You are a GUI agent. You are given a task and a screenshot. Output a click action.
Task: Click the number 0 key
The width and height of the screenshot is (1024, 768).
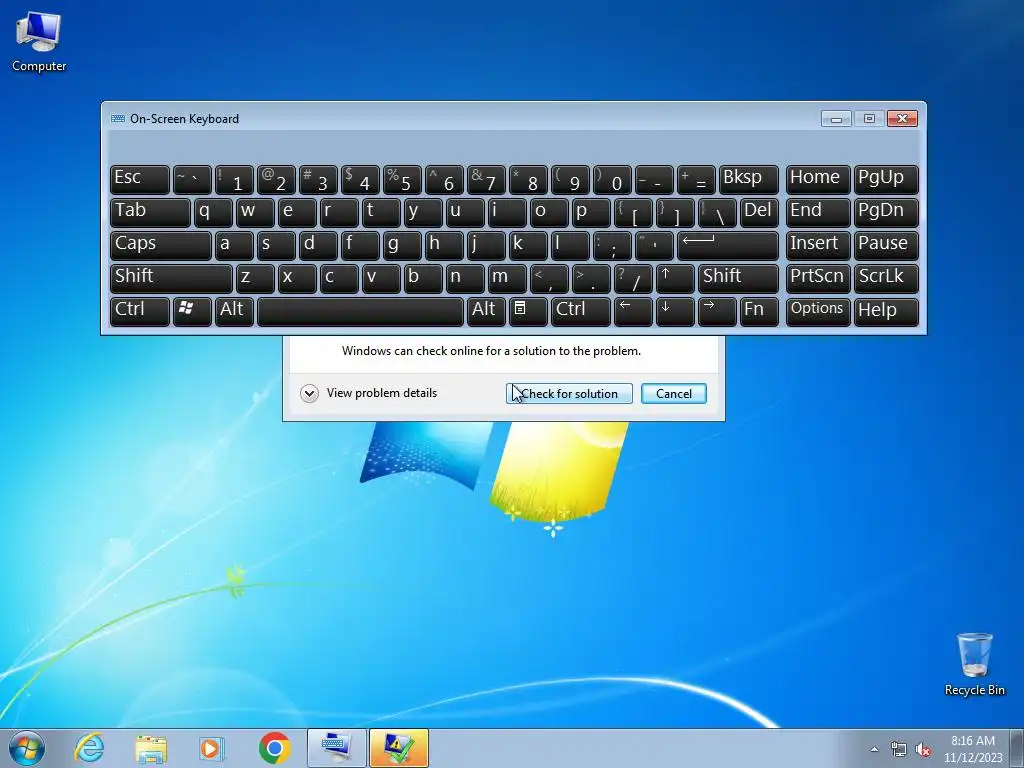tap(612, 180)
